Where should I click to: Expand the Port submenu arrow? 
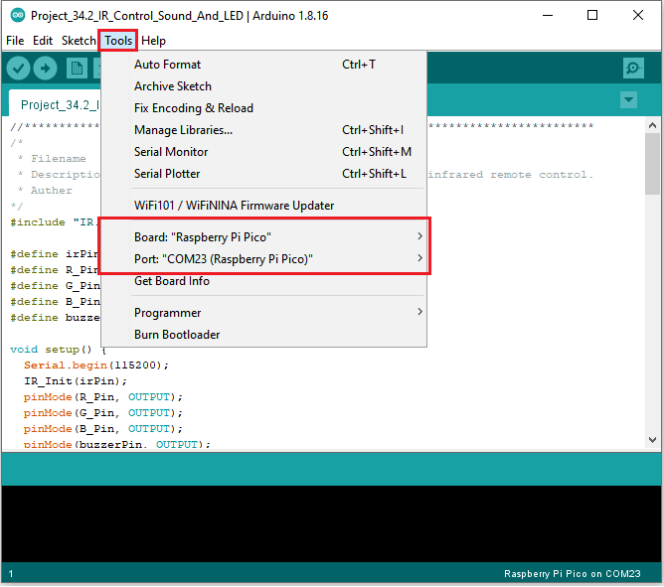(x=420, y=258)
